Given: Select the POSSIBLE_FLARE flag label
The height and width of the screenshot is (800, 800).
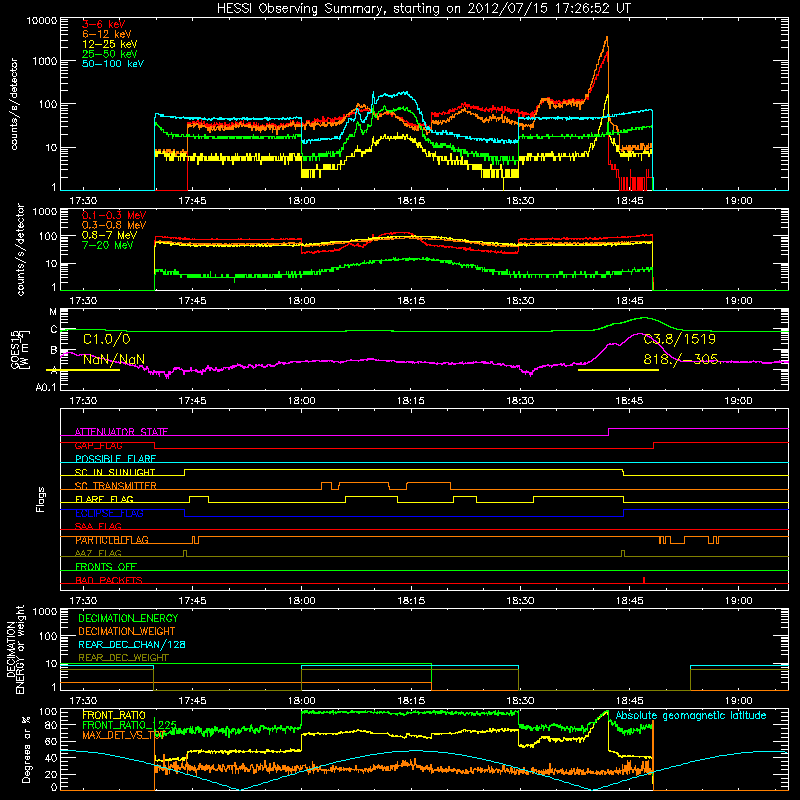Looking at the screenshot, I should click(x=115, y=459).
